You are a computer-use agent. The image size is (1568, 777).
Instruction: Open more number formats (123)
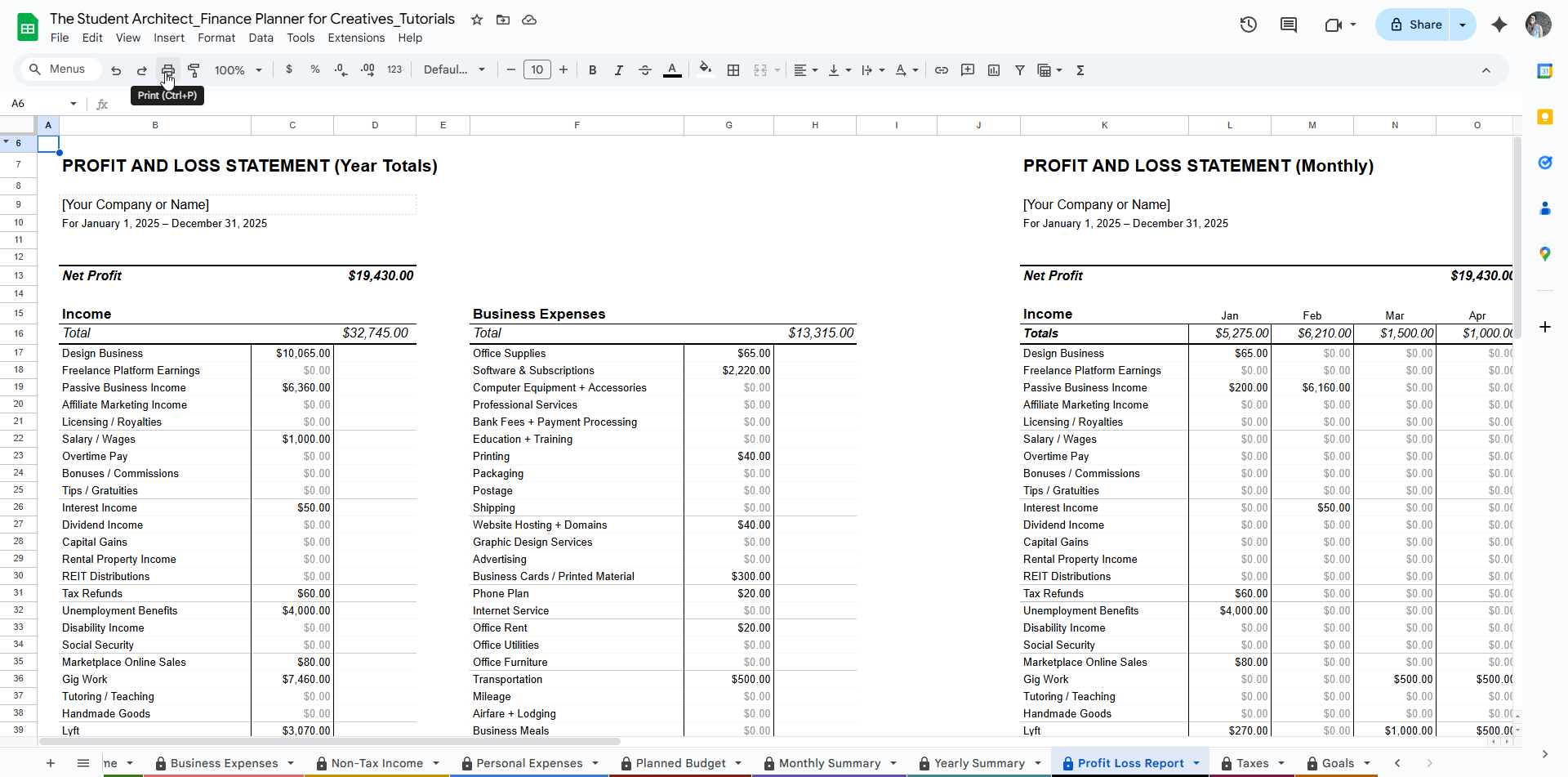[x=394, y=70]
